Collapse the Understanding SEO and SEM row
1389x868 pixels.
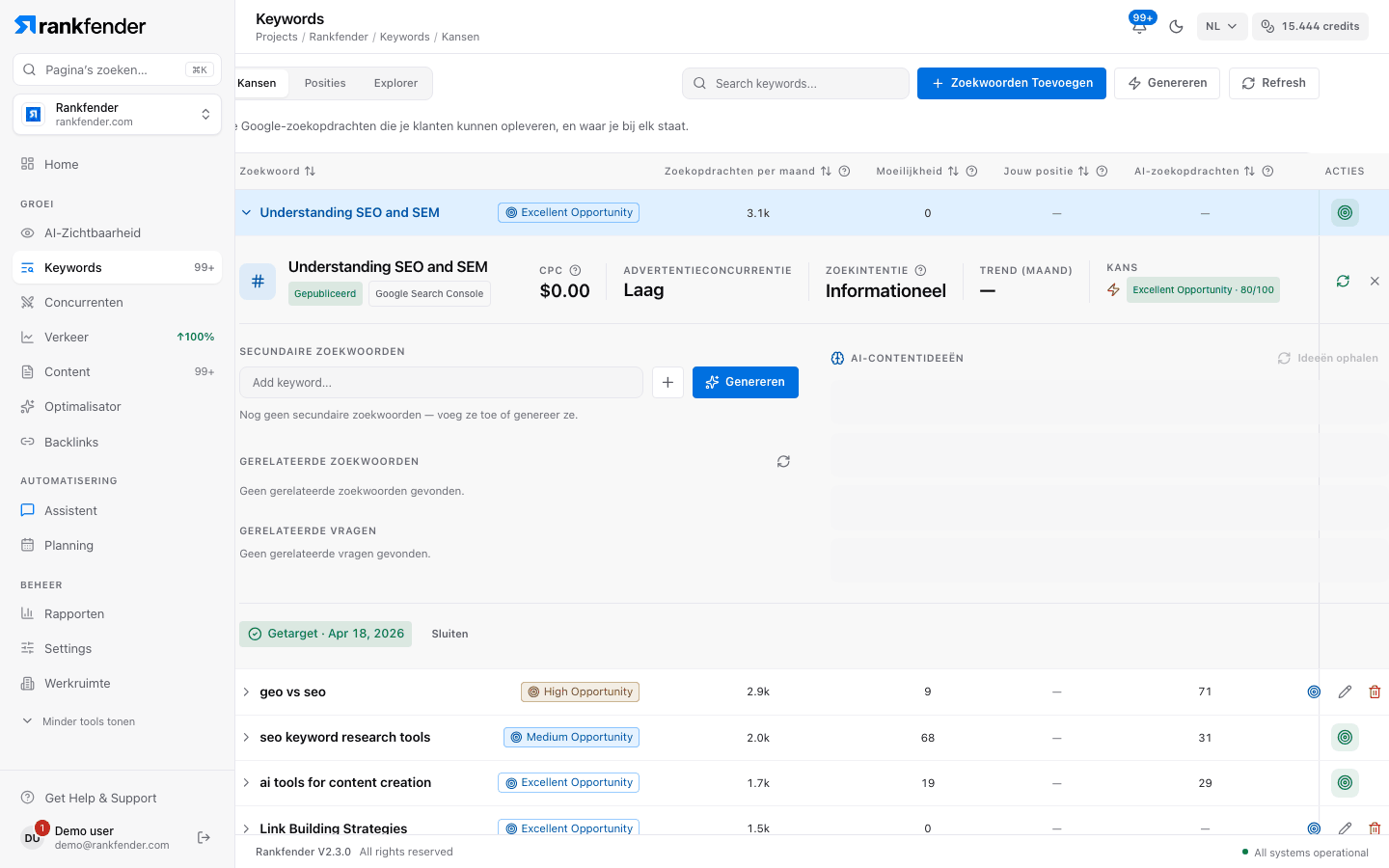[246, 213]
